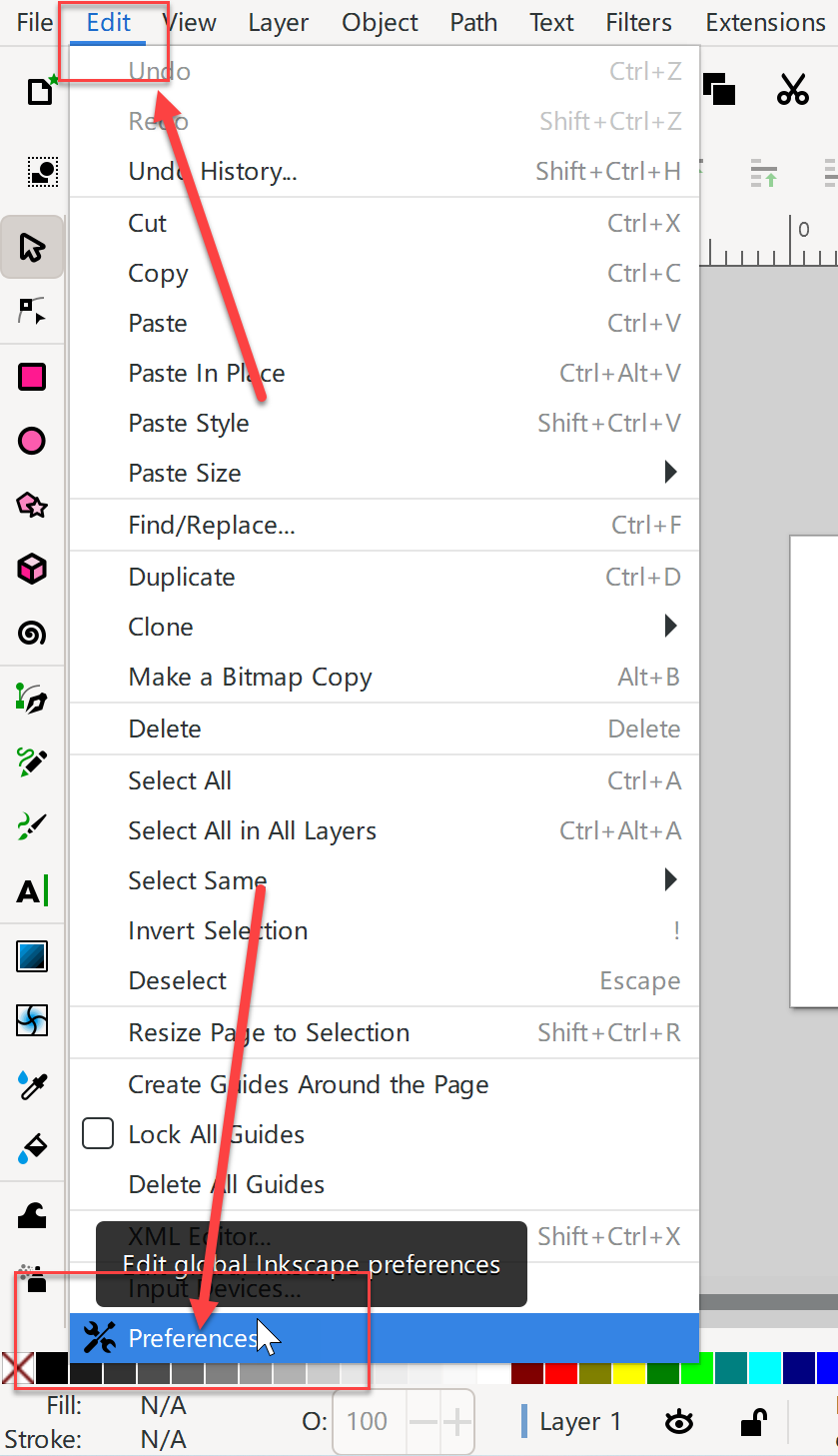Select the Text tool
Screen dimensions: 838x1456
point(32,890)
